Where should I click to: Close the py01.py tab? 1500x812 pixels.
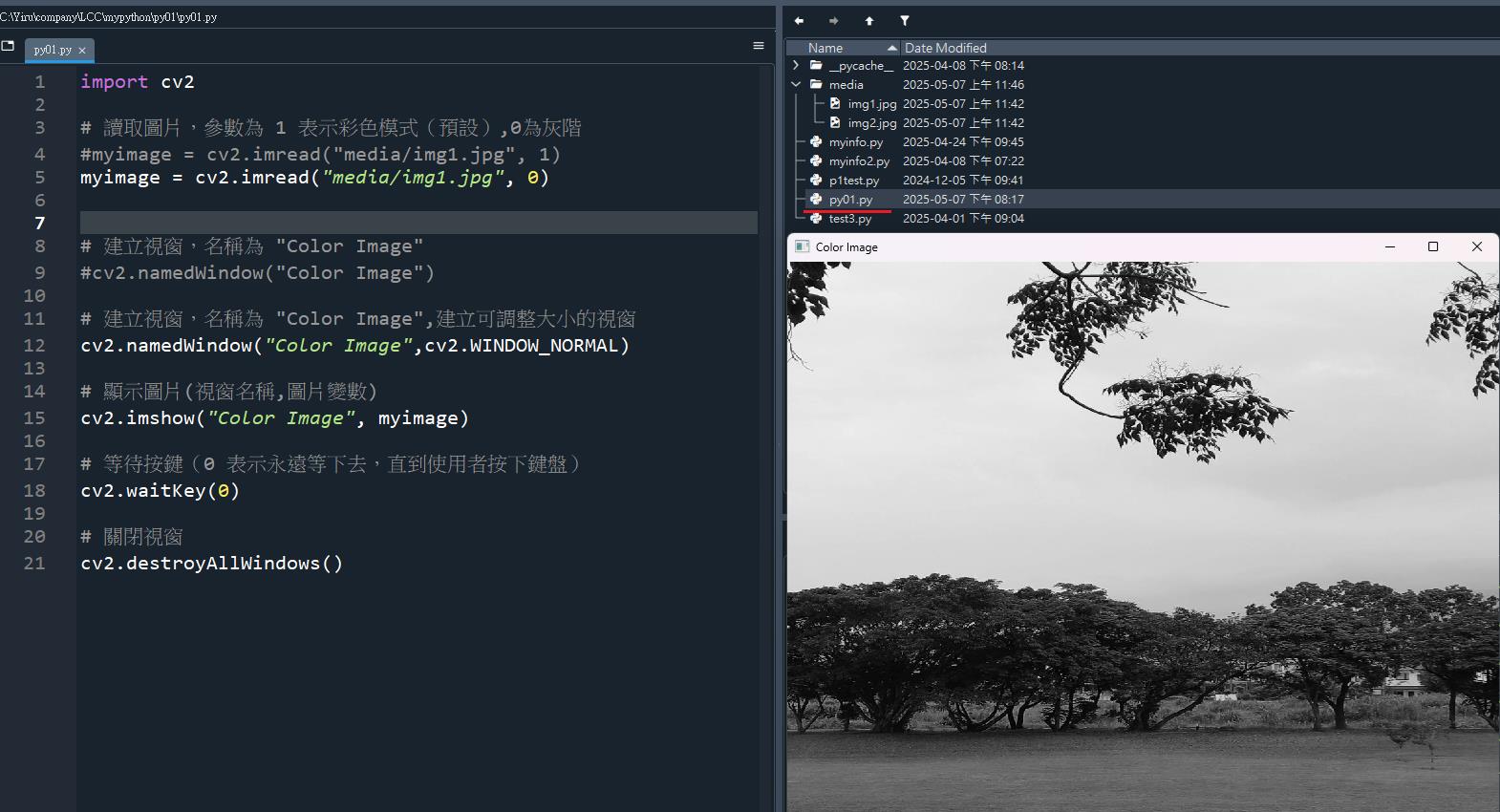point(82,51)
